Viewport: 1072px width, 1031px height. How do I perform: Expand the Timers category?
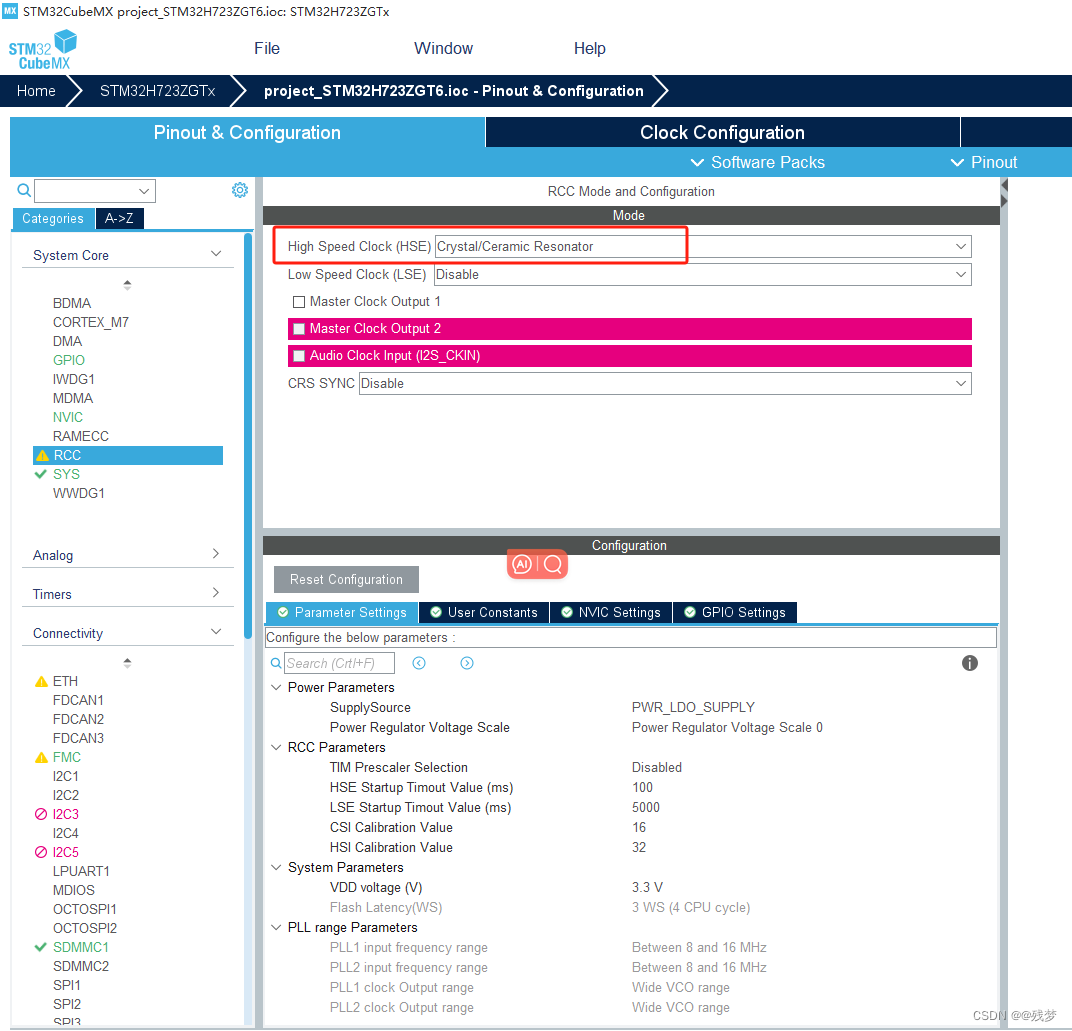click(x=216, y=593)
